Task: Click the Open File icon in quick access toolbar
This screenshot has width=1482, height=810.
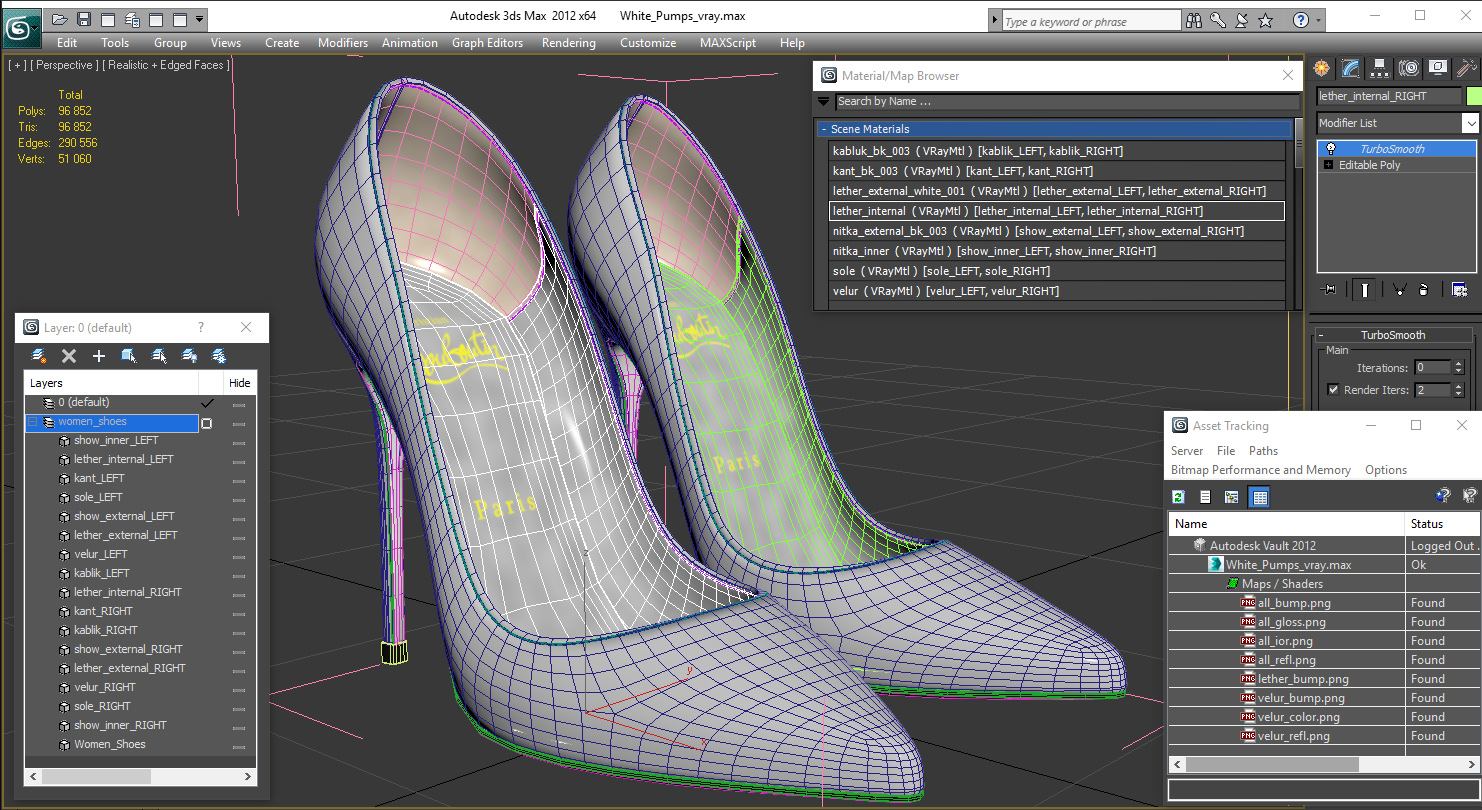Action: (x=60, y=19)
